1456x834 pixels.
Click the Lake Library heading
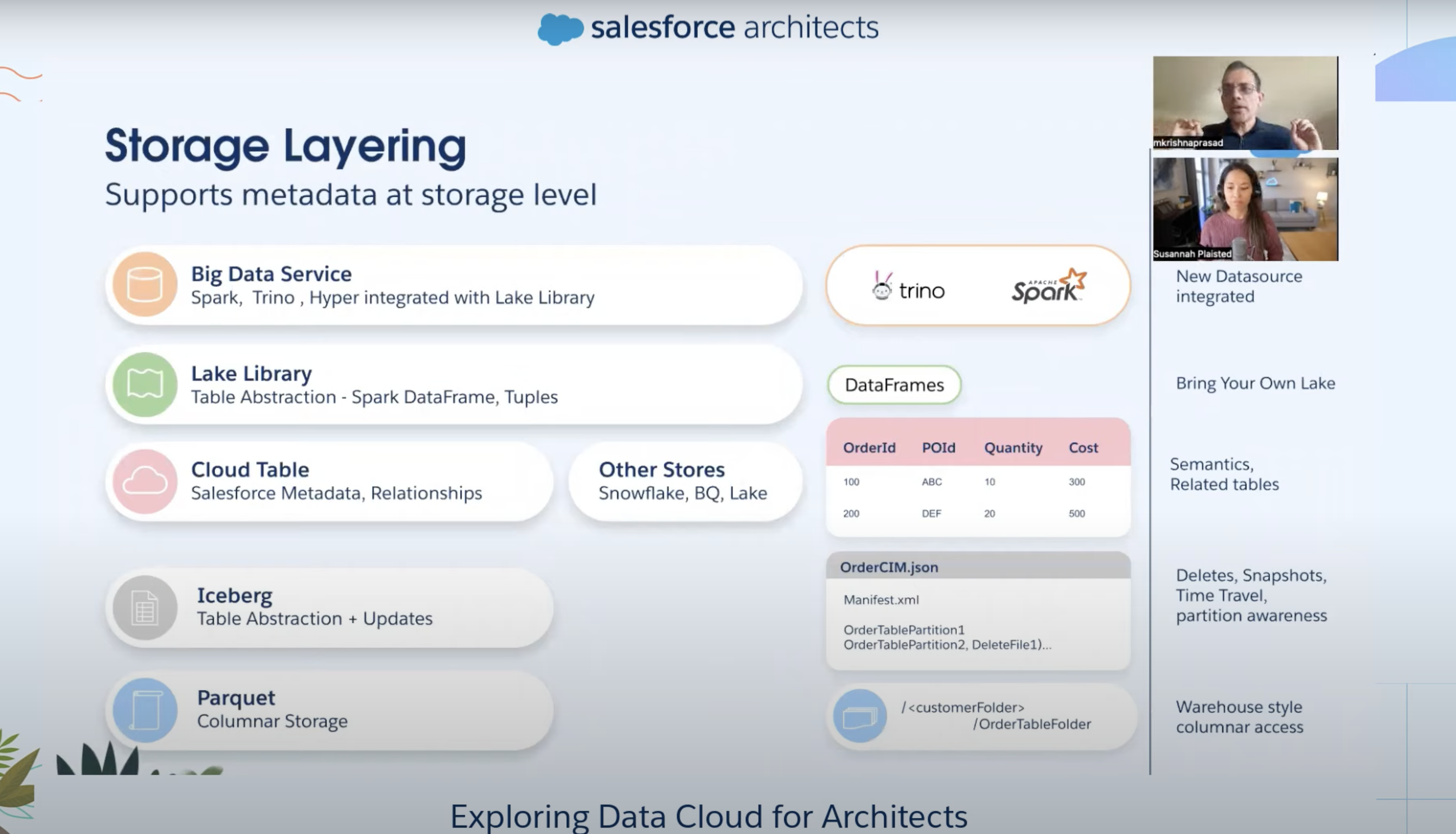[x=252, y=374]
